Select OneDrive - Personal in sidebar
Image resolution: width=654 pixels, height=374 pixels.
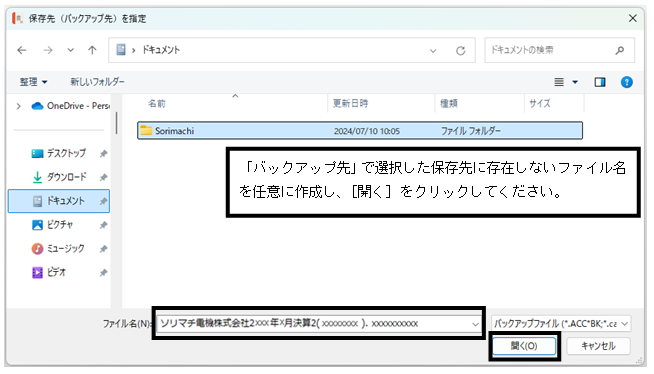[x=70, y=106]
